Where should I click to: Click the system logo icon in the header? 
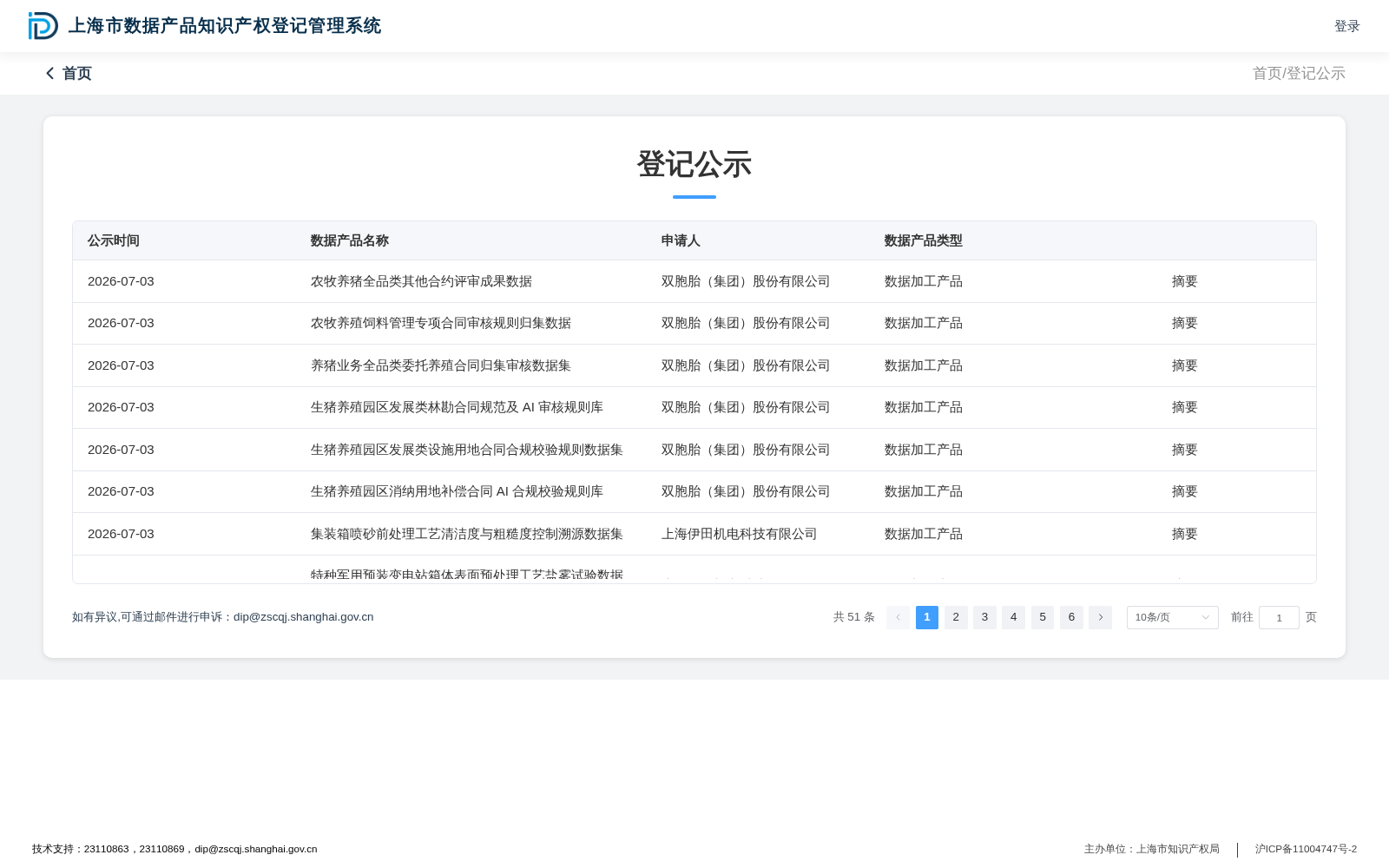click(43, 26)
